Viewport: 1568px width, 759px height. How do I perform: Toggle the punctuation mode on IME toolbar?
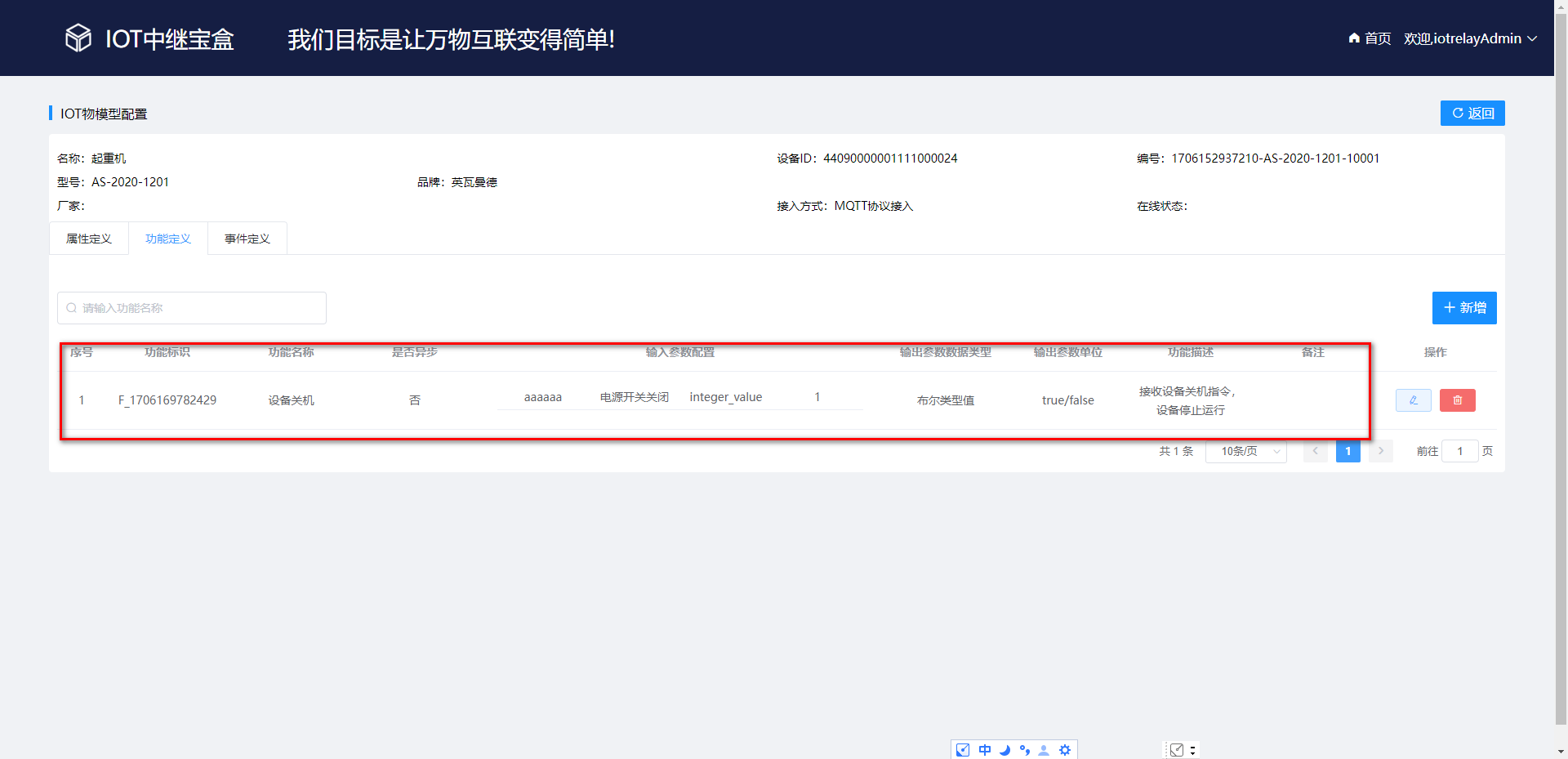(1025, 749)
